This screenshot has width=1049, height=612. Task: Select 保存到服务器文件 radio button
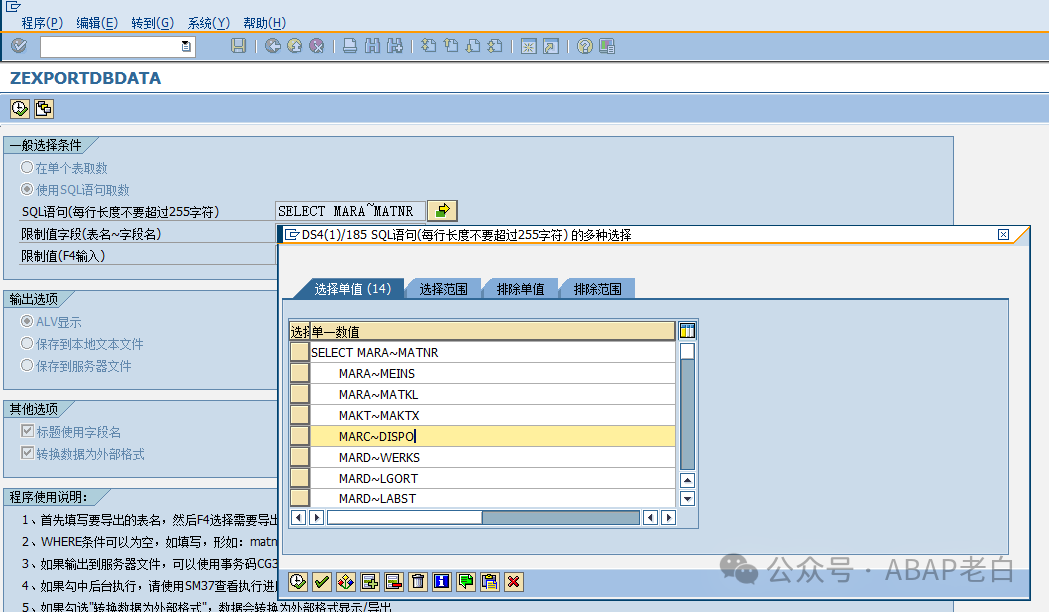[x=27, y=365]
